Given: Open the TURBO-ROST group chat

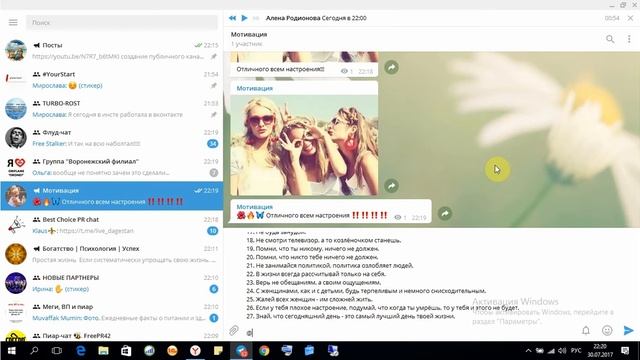Looking at the screenshot, I should click(111, 109).
